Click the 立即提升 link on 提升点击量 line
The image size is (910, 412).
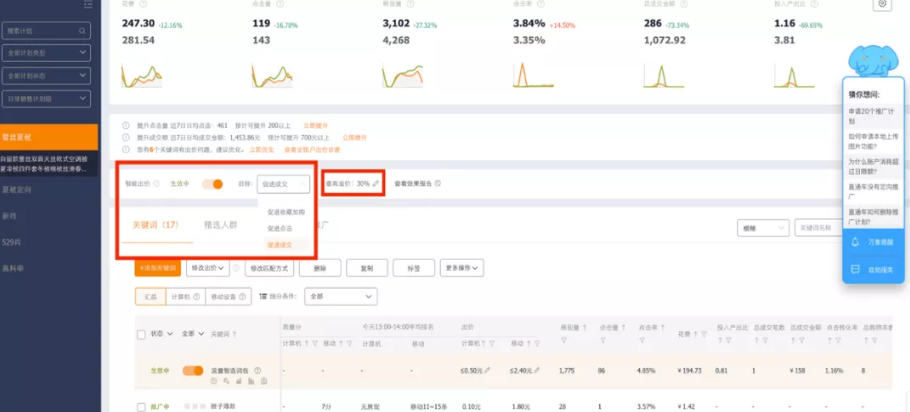coord(315,125)
